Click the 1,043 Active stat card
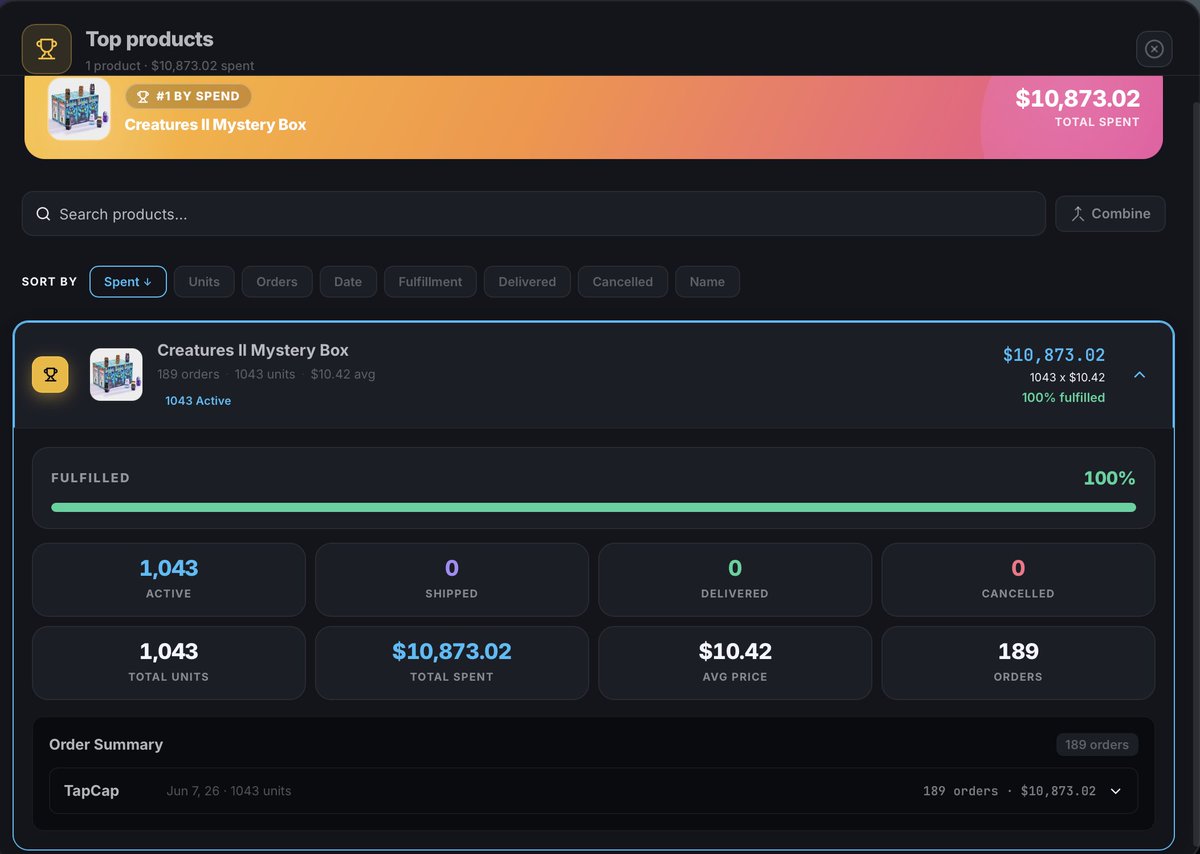The height and width of the screenshot is (854, 1200). point(169,580)
